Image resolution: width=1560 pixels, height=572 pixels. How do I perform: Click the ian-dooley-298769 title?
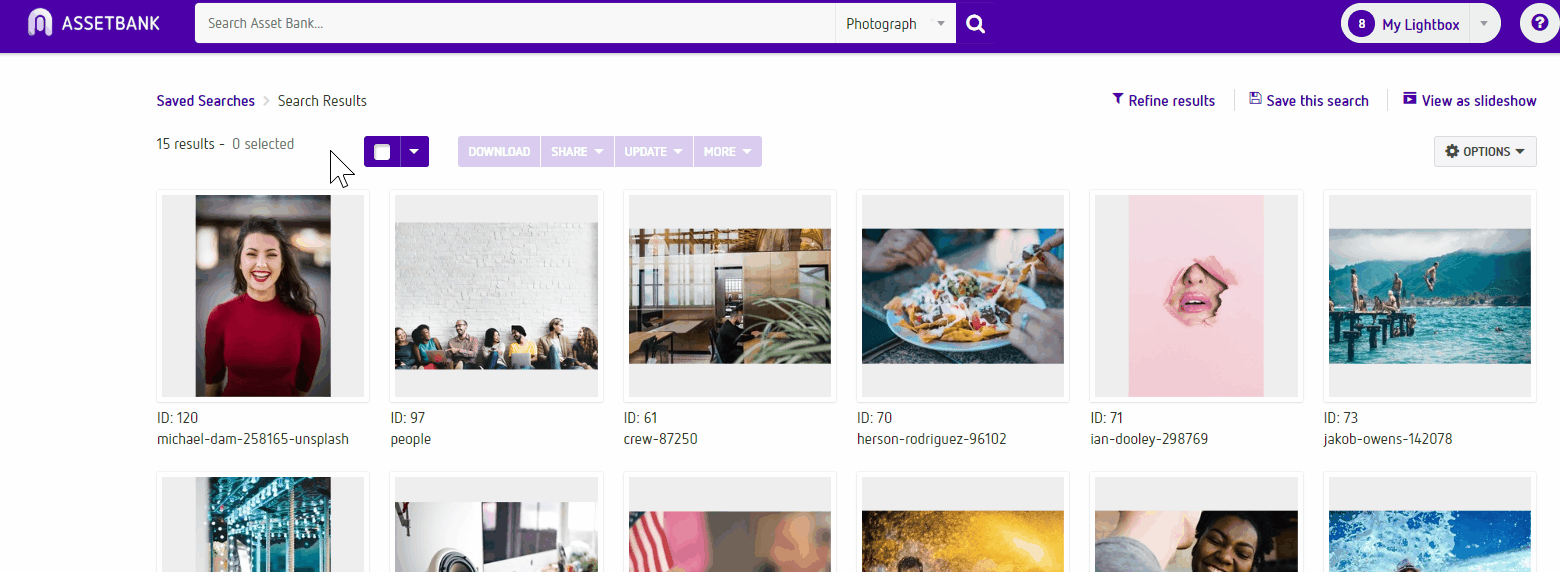(x=1149, y=439)
